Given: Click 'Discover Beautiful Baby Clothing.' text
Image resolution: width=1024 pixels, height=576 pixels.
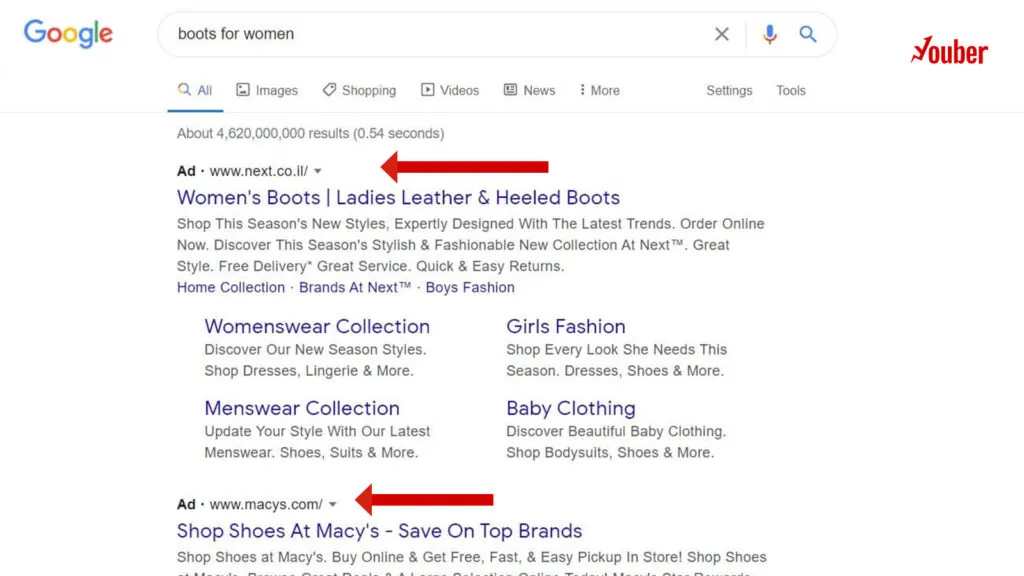Looking at the screenshot, I should (x=616, y=431).
